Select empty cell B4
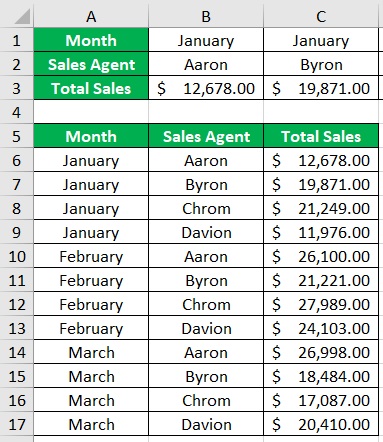 point(206,112)
